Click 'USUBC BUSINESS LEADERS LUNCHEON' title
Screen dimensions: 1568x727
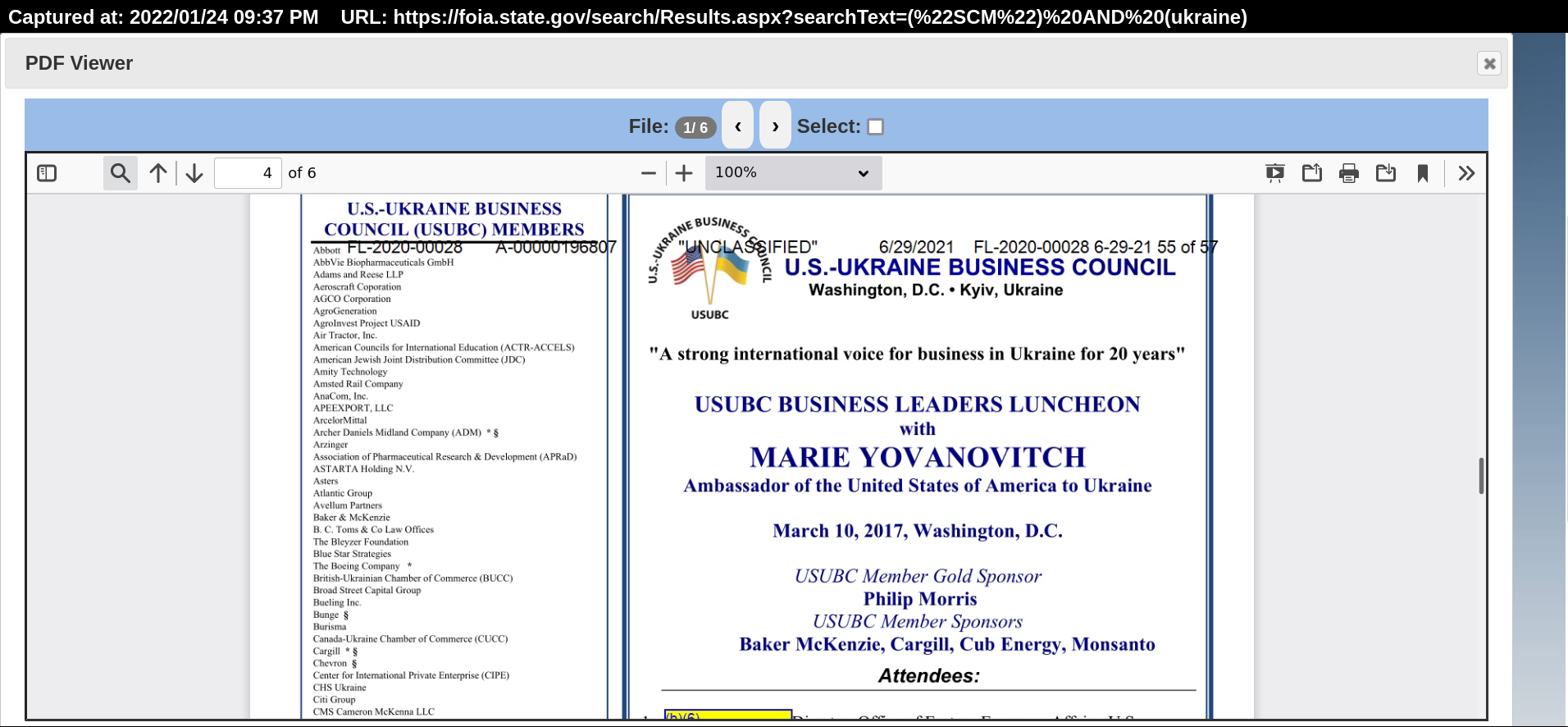[x=917, y=405]
